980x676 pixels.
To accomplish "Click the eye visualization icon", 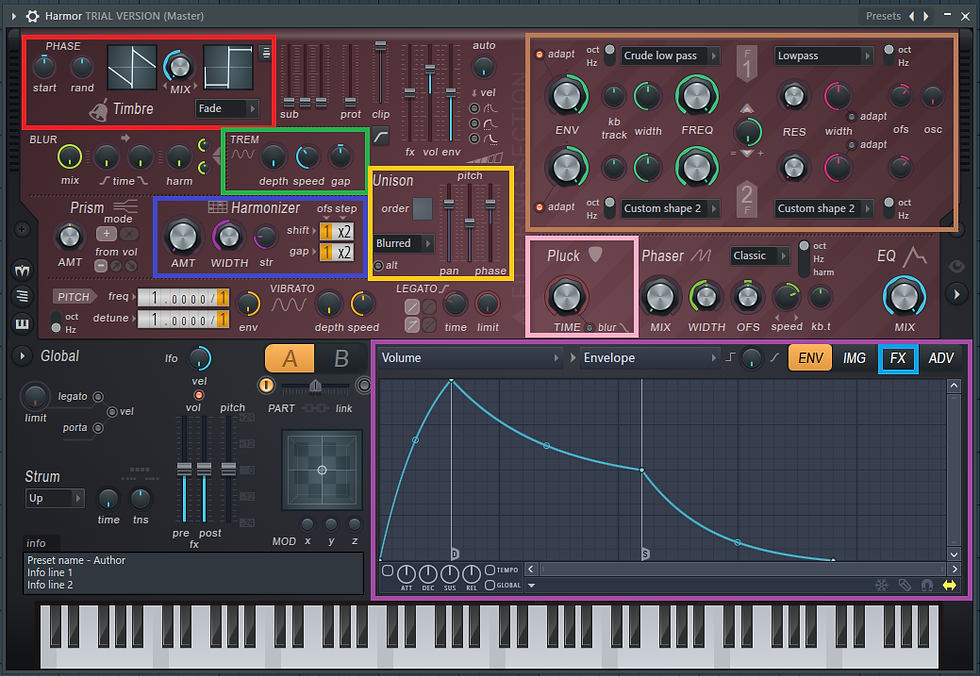I will 956,267.
